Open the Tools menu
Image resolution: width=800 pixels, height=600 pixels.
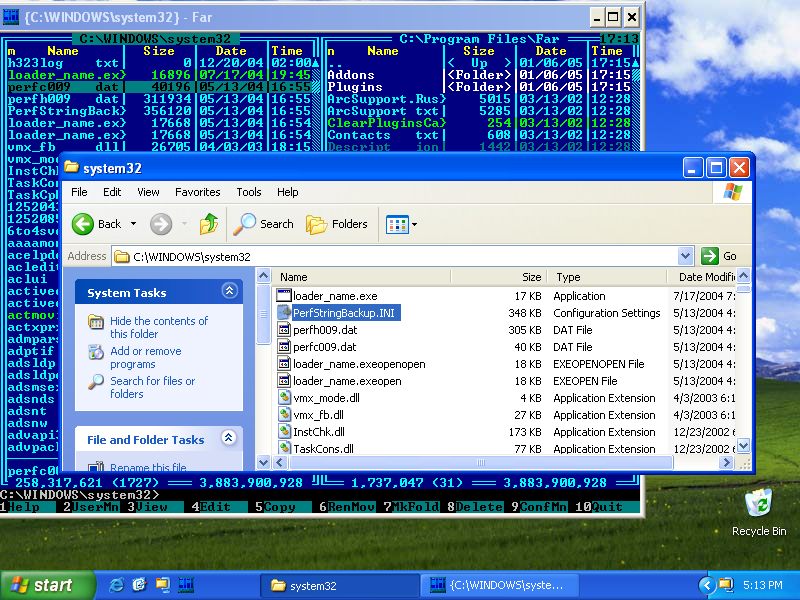pos(248,192)
